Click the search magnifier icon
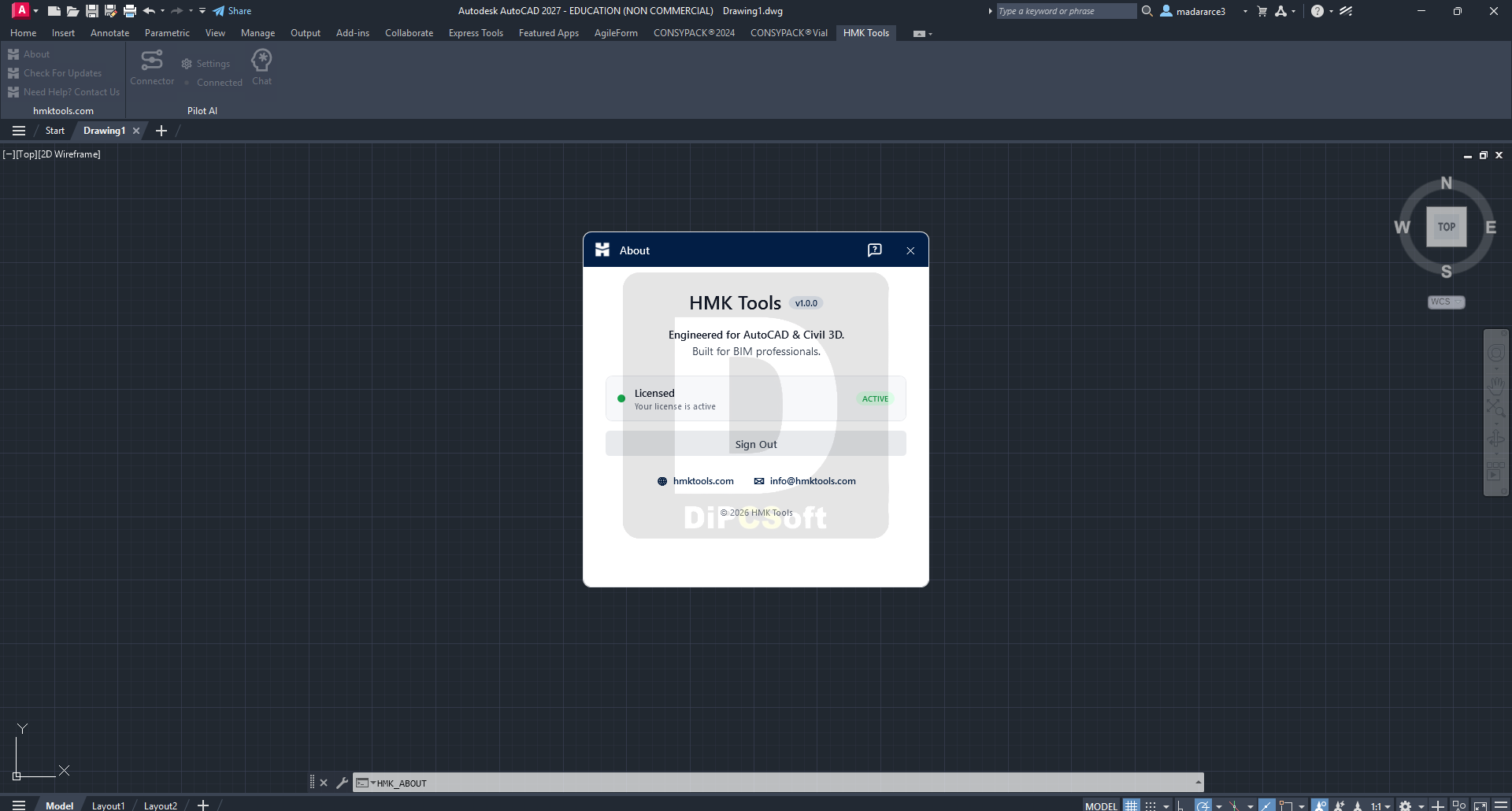This screenshot has height=811, width=1512. [x=1147, y=11]
